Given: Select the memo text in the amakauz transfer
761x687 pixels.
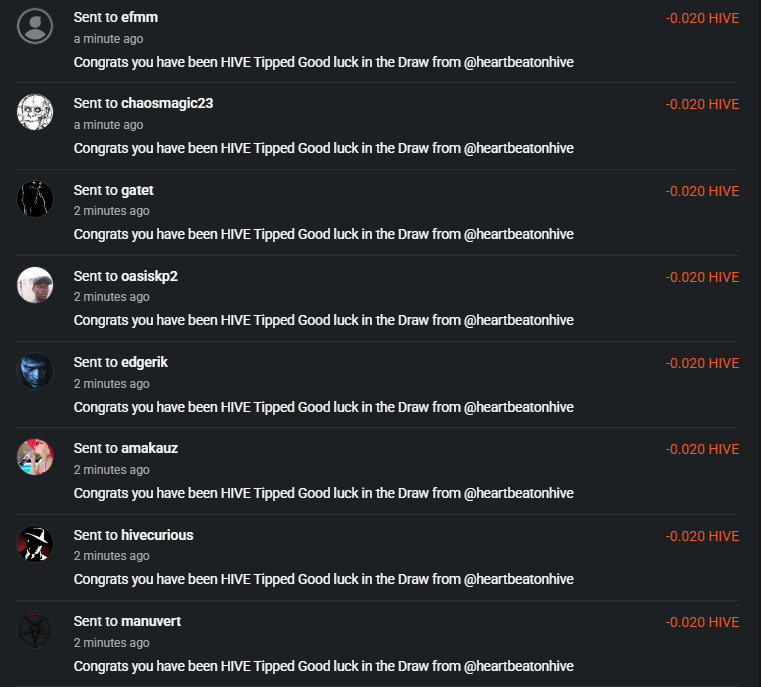Looking at the screenshot, I should pos(324,493).
